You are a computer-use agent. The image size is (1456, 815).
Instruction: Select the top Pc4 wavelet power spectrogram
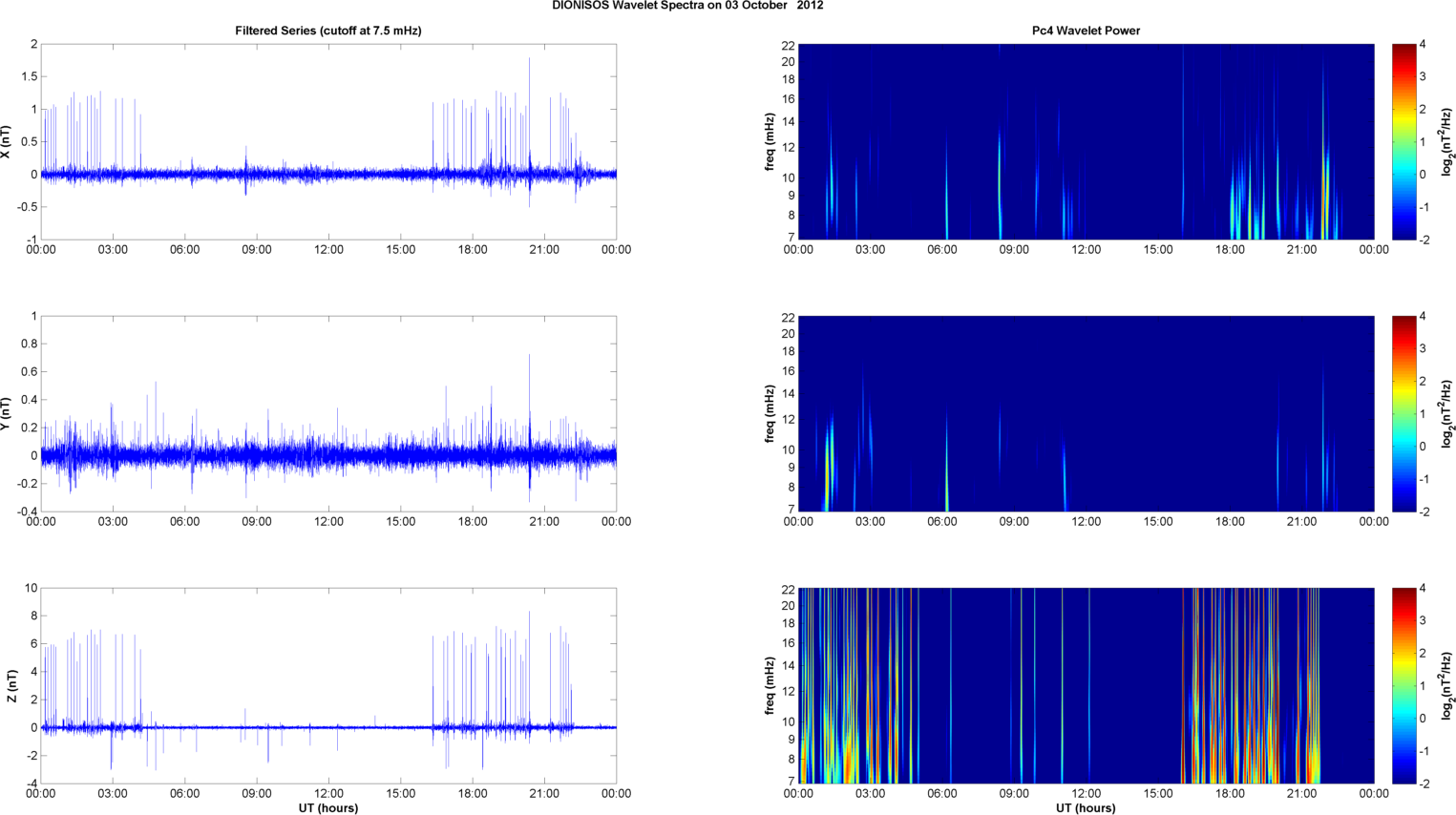pos(1086,142)
